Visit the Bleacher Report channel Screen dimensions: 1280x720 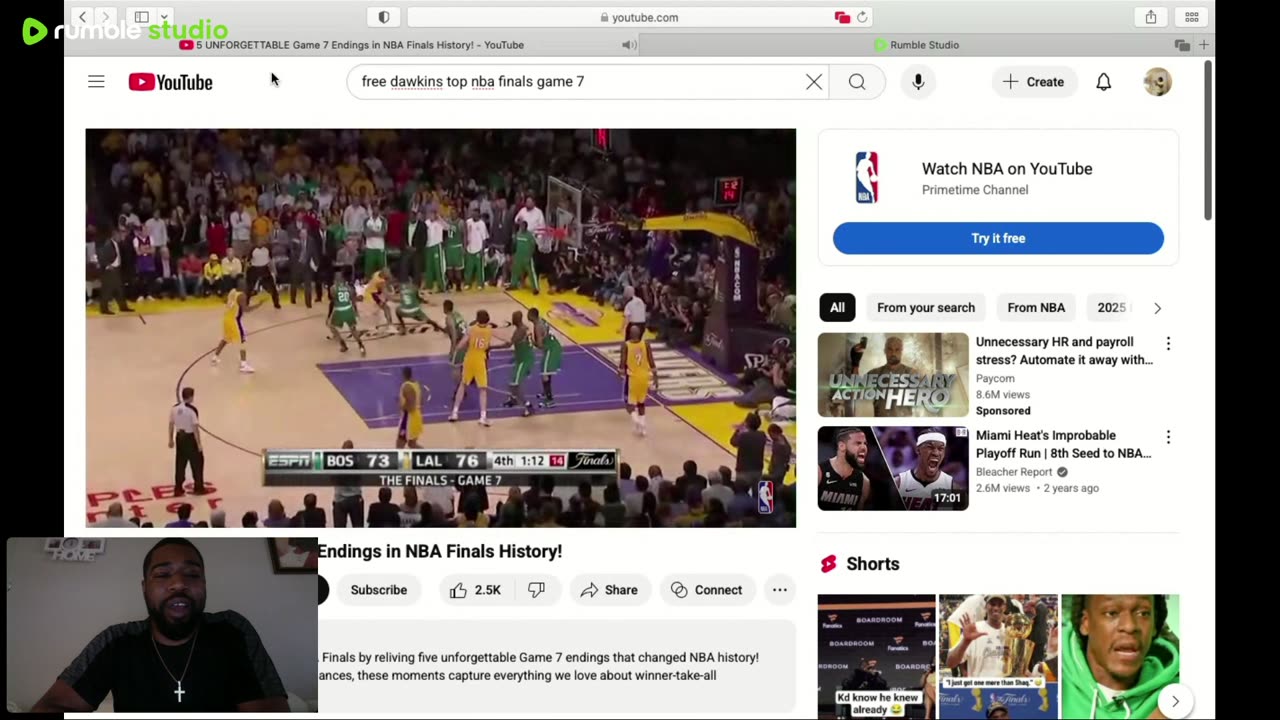point(1014,472)
